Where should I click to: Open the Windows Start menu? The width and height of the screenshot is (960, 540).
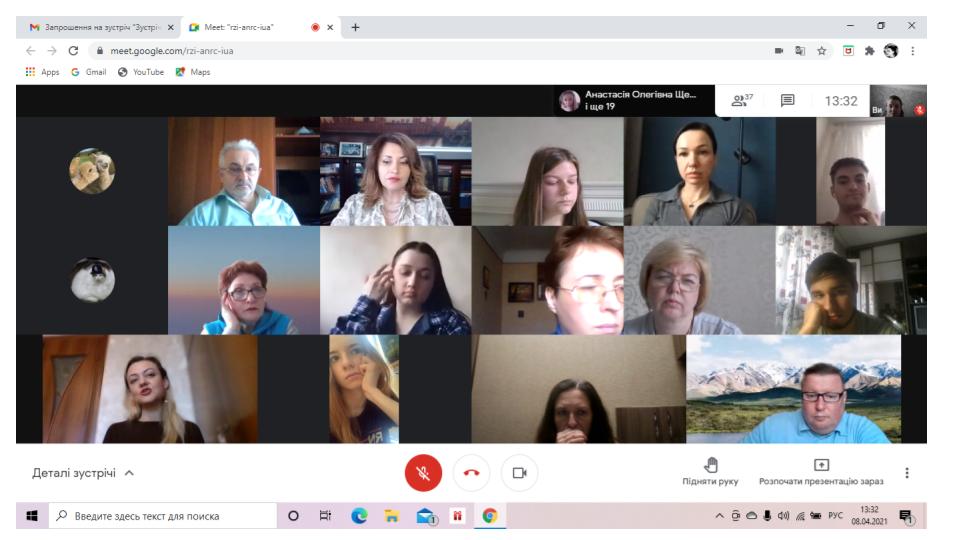coord(32,516)
